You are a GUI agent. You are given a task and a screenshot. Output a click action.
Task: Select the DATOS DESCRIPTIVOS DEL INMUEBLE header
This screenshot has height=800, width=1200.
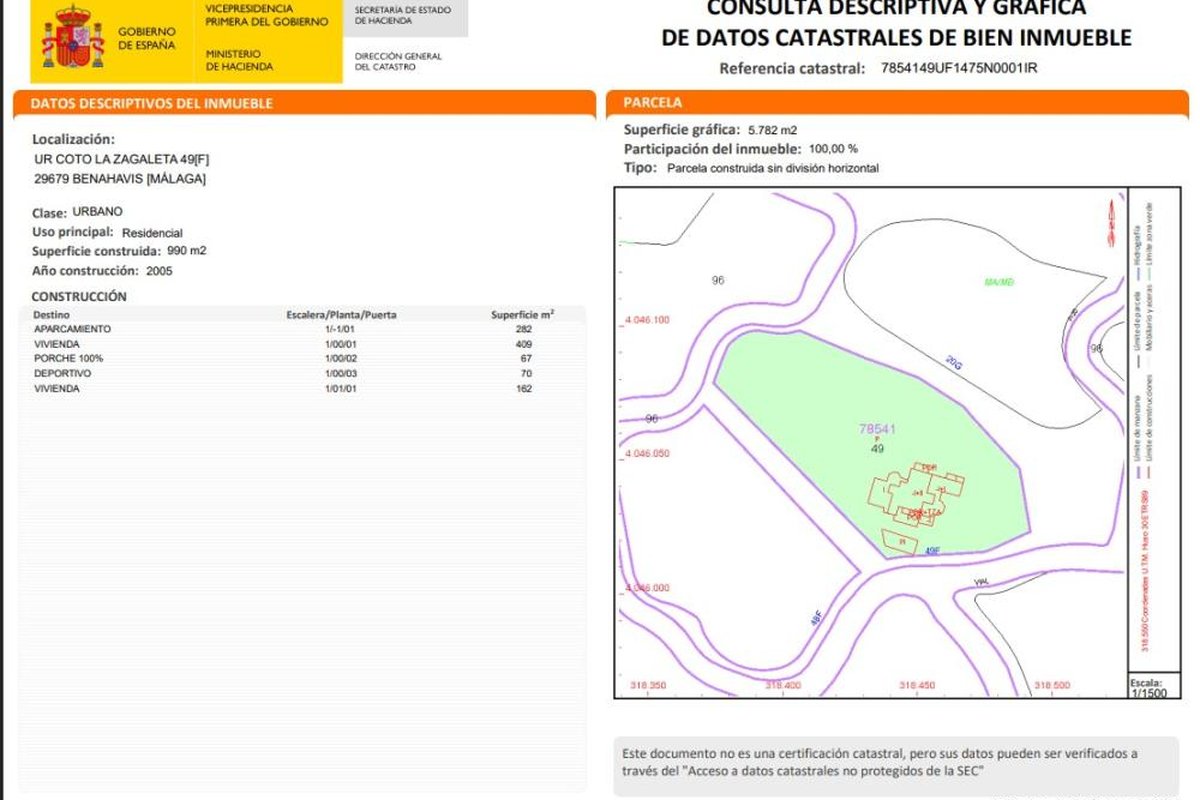point(152,103)
